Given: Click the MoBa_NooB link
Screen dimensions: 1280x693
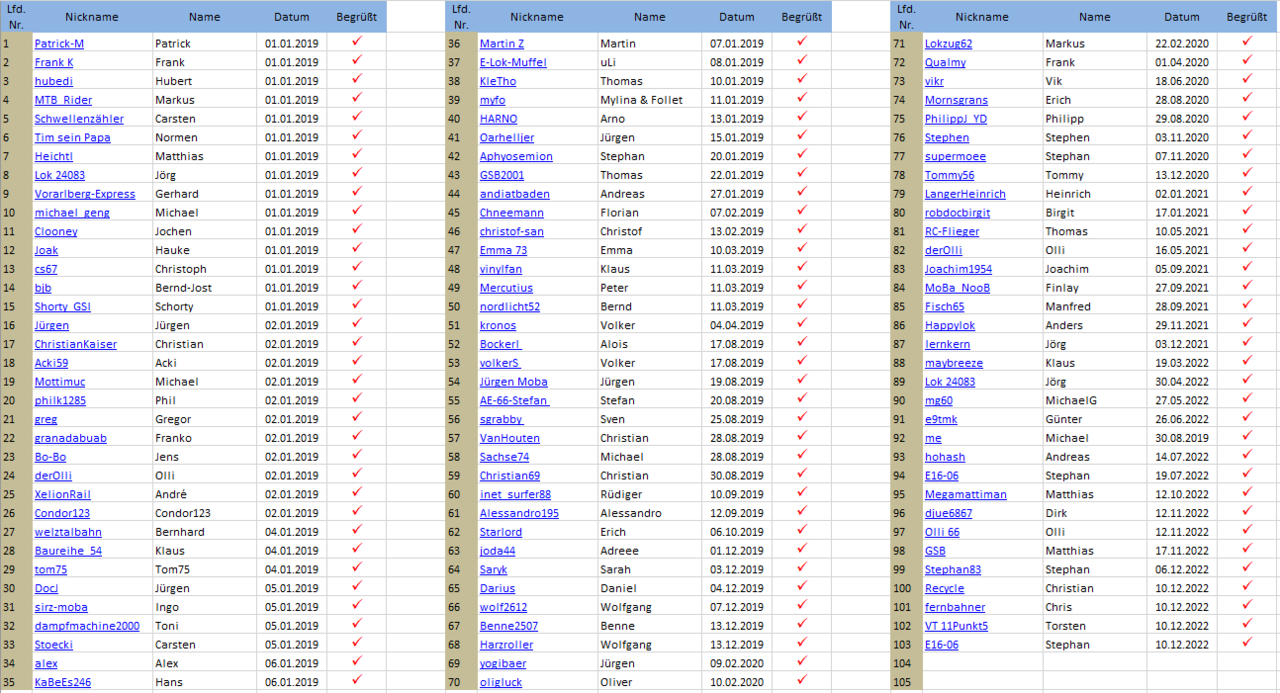Looking at the screenshot, I should [957, 288].
